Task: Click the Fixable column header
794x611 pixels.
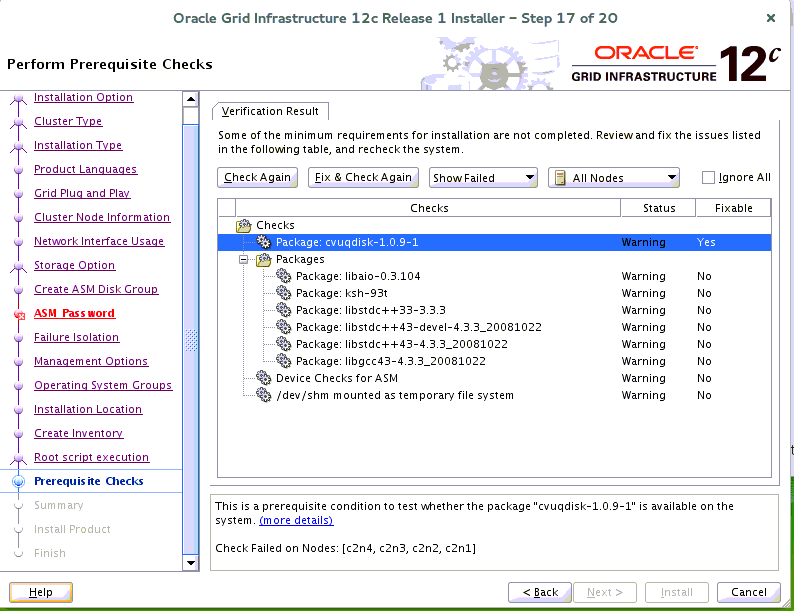Action: click(x=733, y=208)
